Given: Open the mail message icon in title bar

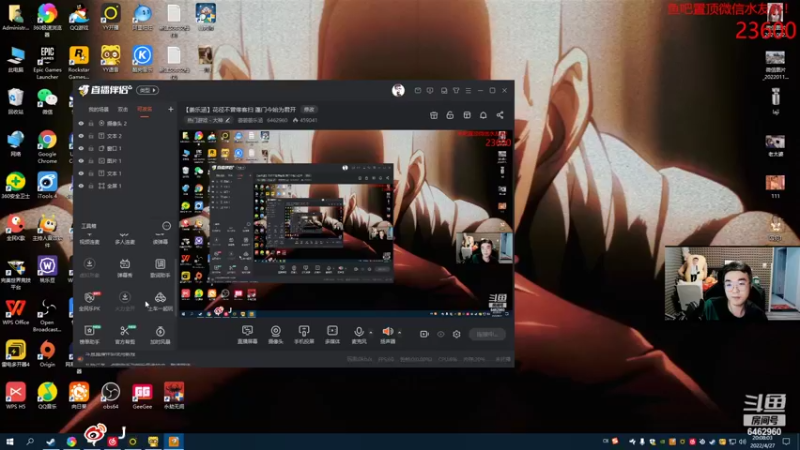Looking at the screenshot, I should [418, 90].
